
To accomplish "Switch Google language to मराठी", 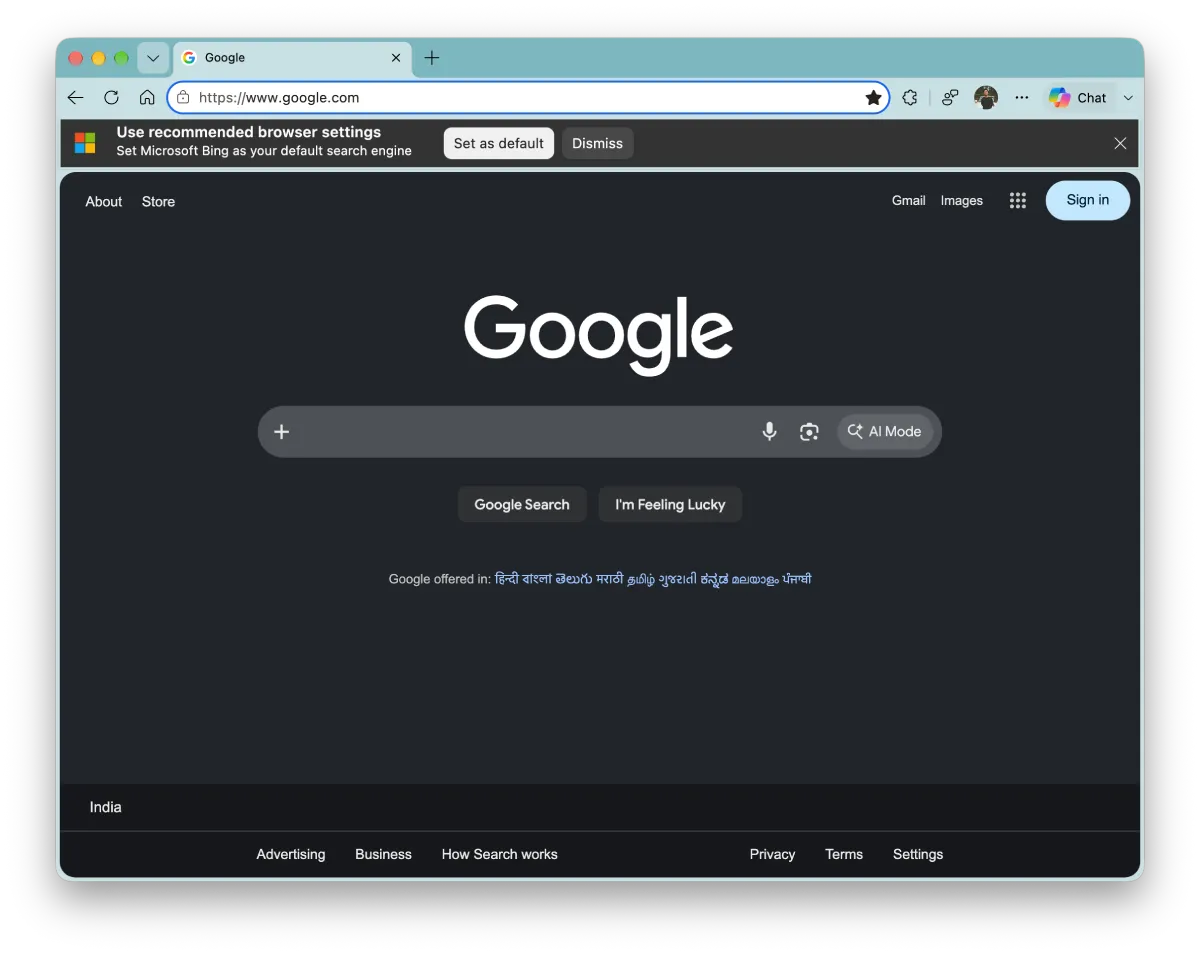I will (610, 579).
